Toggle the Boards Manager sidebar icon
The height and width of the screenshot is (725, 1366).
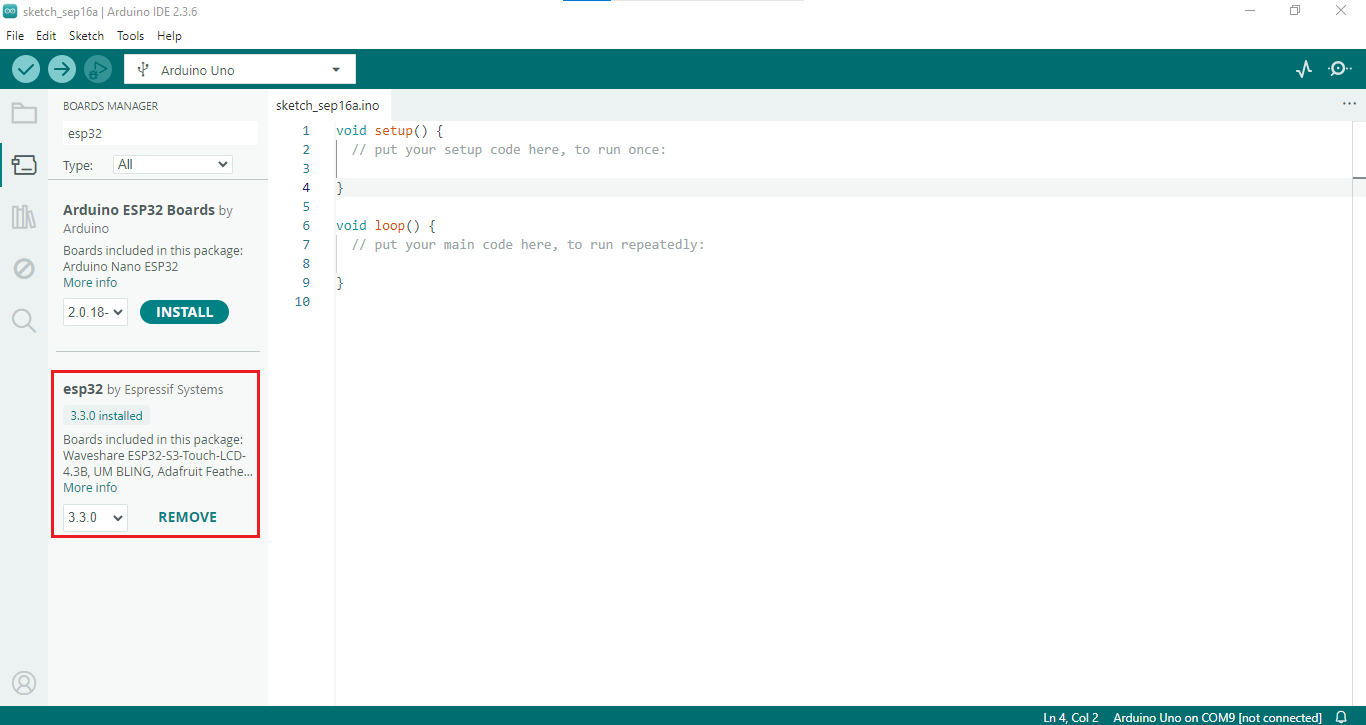(x=24, y=164)
